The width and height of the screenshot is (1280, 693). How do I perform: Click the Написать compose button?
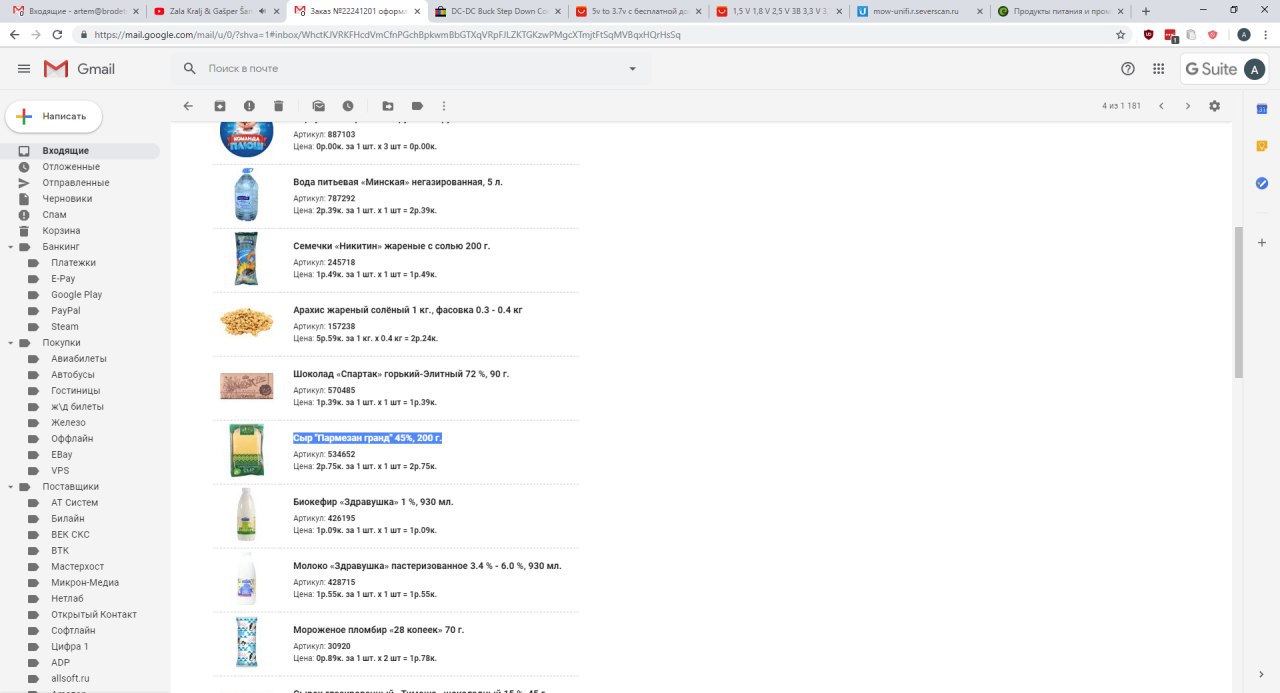[x=54, y=116]
